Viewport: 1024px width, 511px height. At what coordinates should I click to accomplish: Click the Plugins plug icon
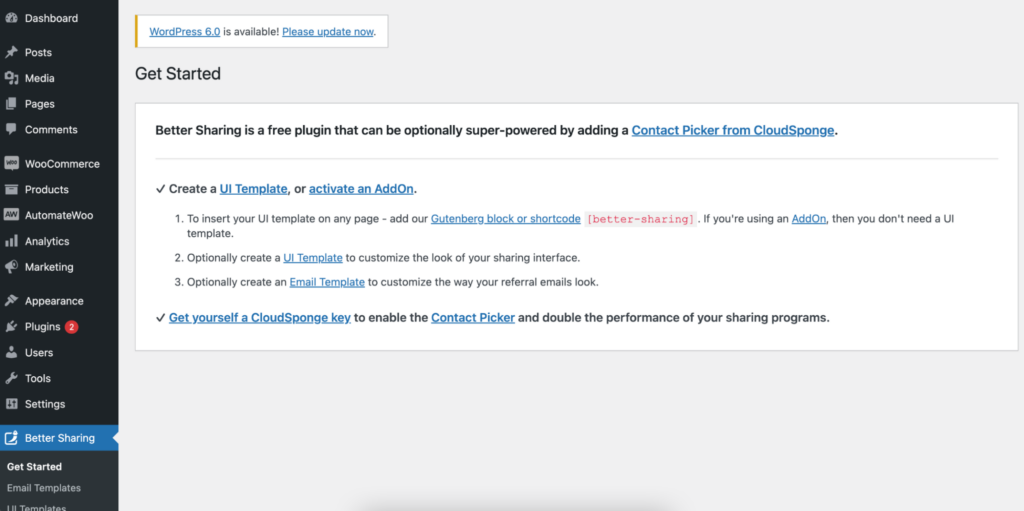coord(11,327)
